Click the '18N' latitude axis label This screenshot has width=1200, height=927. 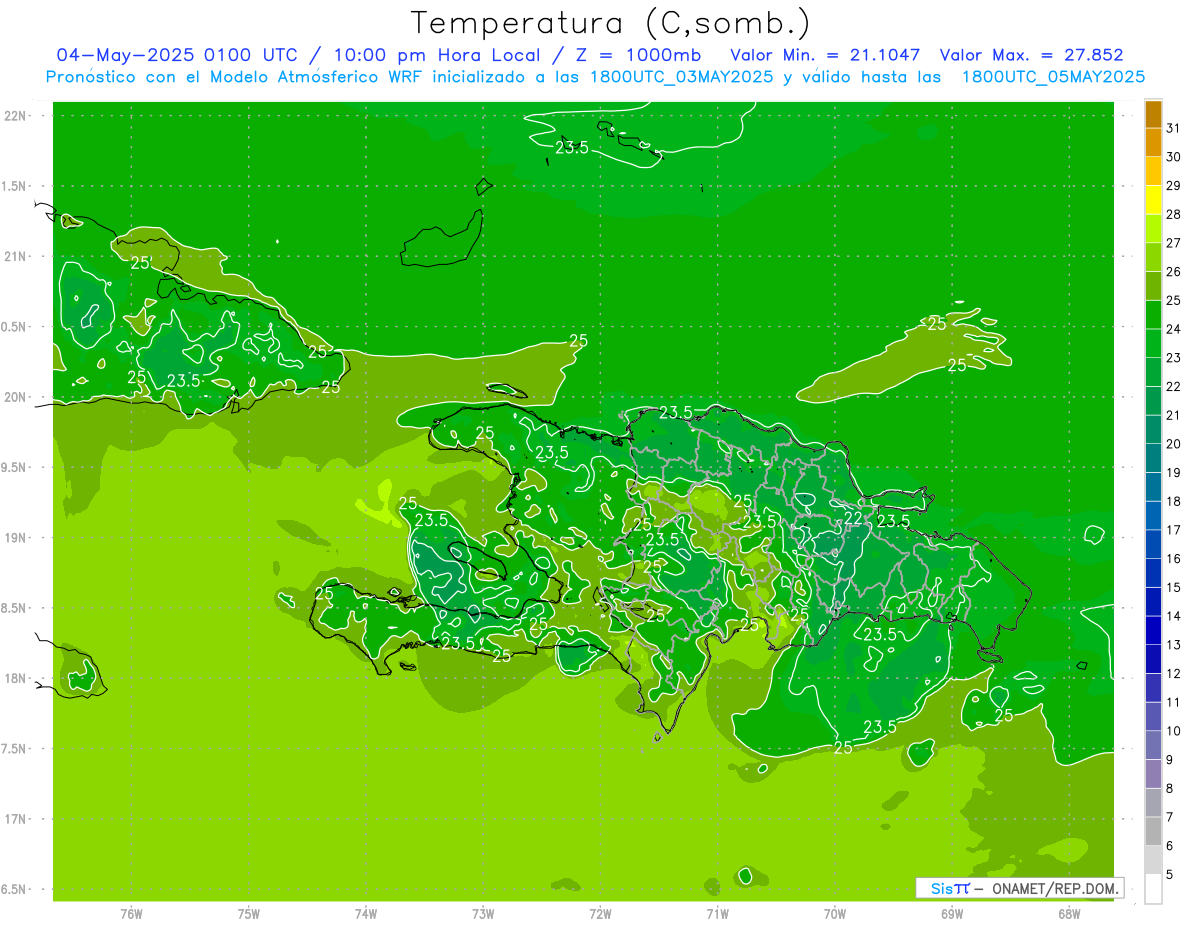point(15,679)
